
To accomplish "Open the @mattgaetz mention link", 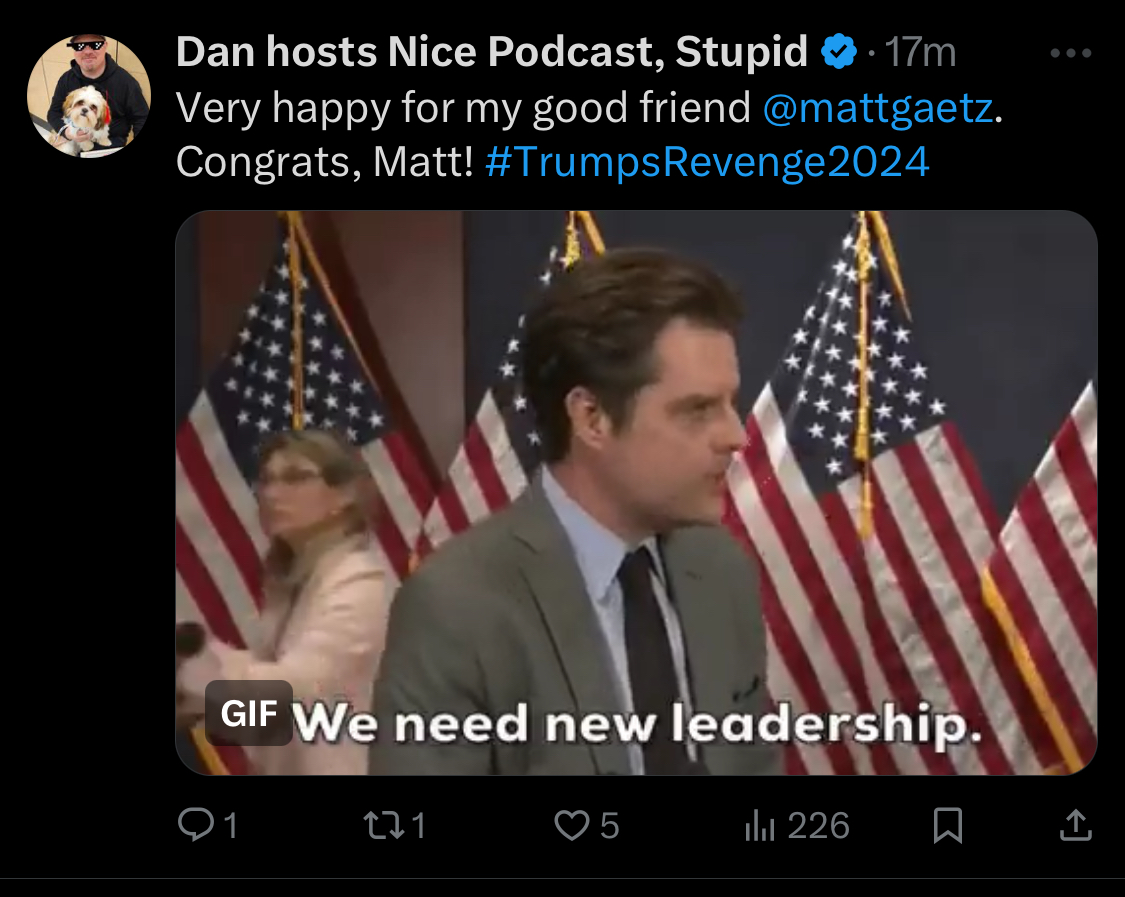I will (878, 108).
